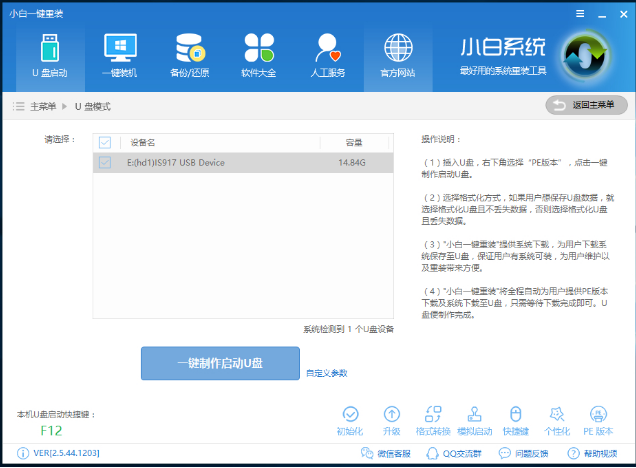636x468 pixels.
Task: Switch to the 备份/还原 backup tab
Action: pyautogui.click(x=189, y=55)
